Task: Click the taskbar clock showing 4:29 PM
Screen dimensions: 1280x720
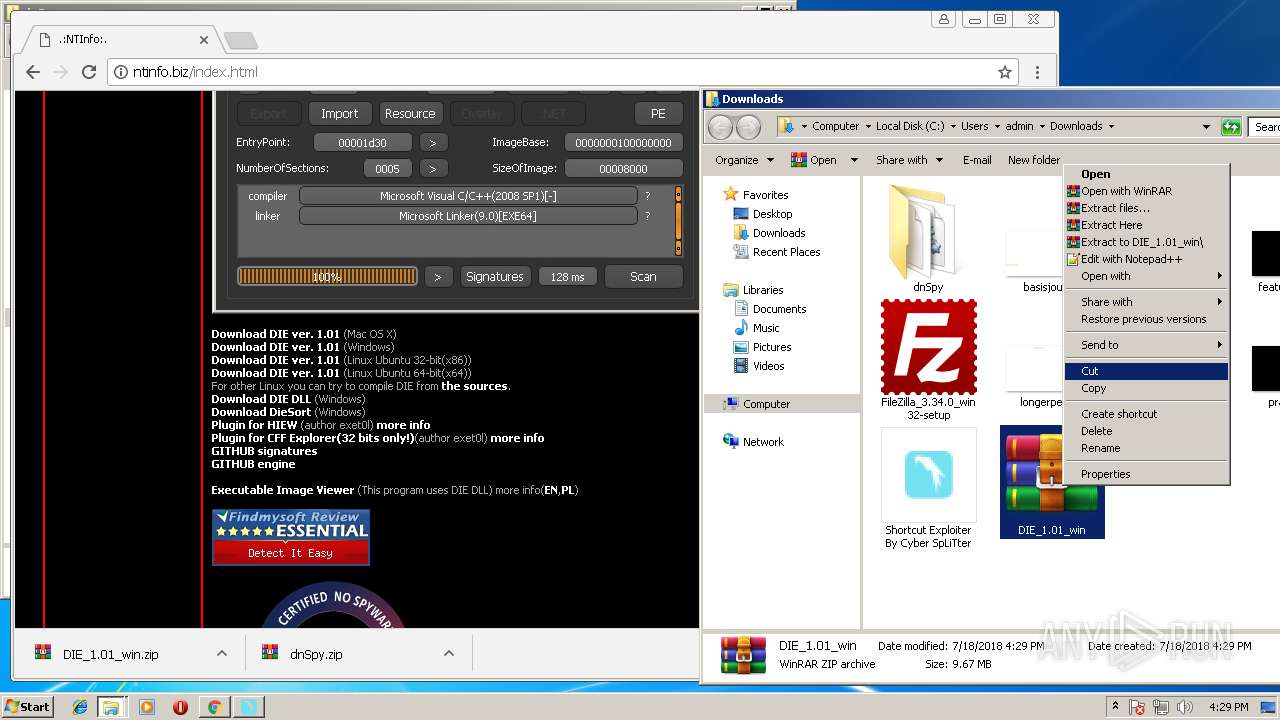Action: click(x=1229, y=707)
